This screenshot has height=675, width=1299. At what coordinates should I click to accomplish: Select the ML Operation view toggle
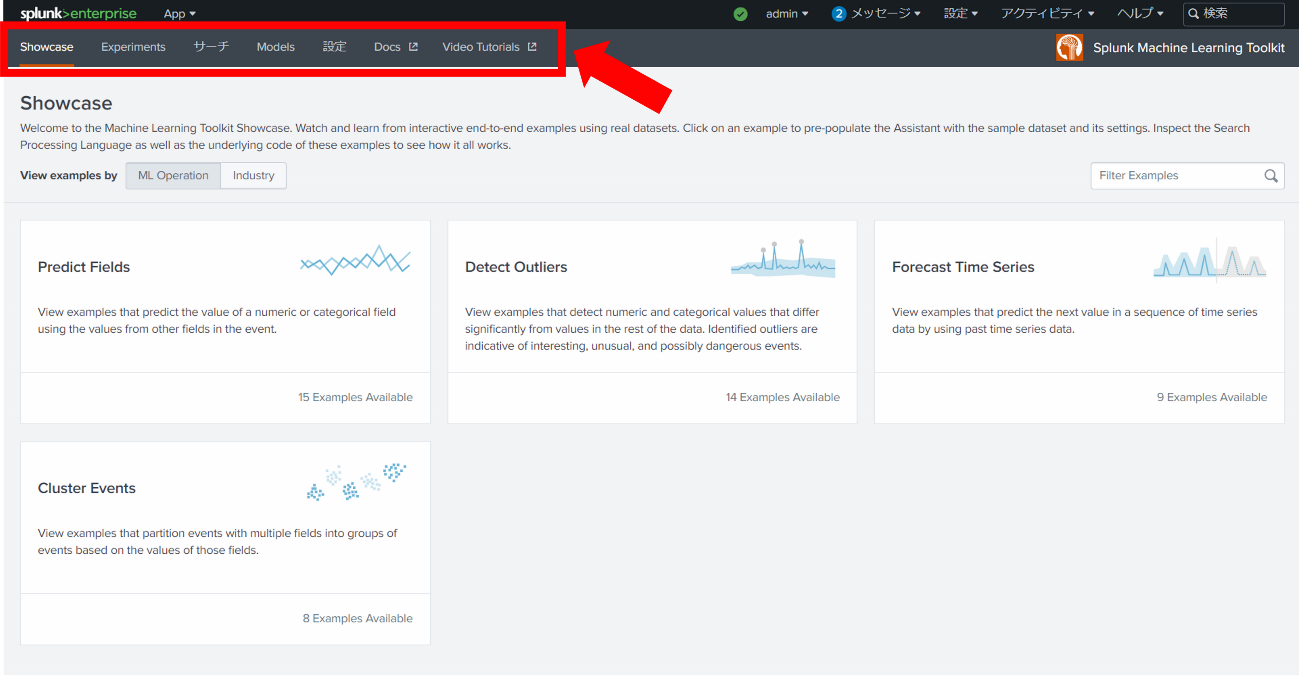[x=173, y=176]
